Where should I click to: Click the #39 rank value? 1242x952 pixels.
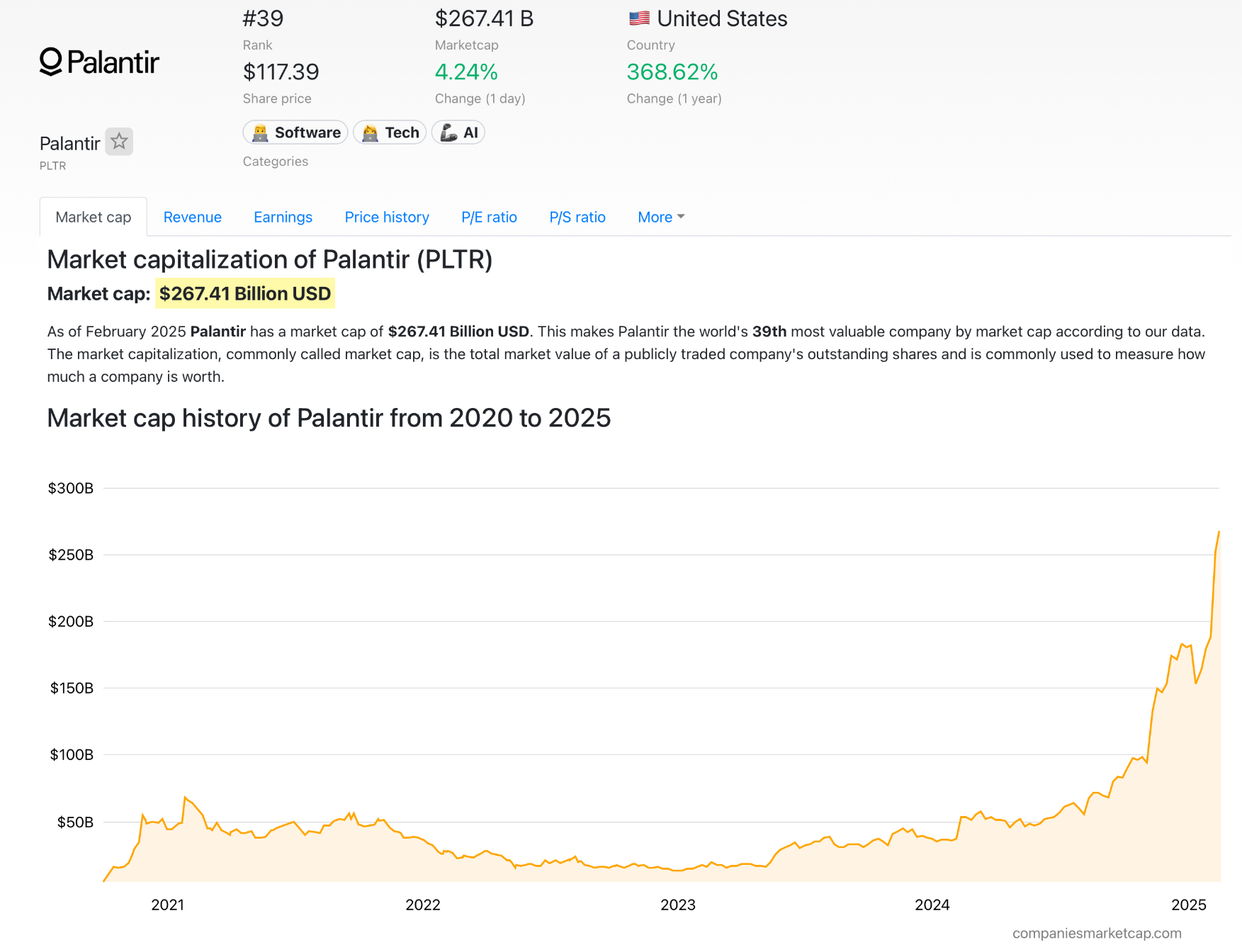(x=263, y=18)
